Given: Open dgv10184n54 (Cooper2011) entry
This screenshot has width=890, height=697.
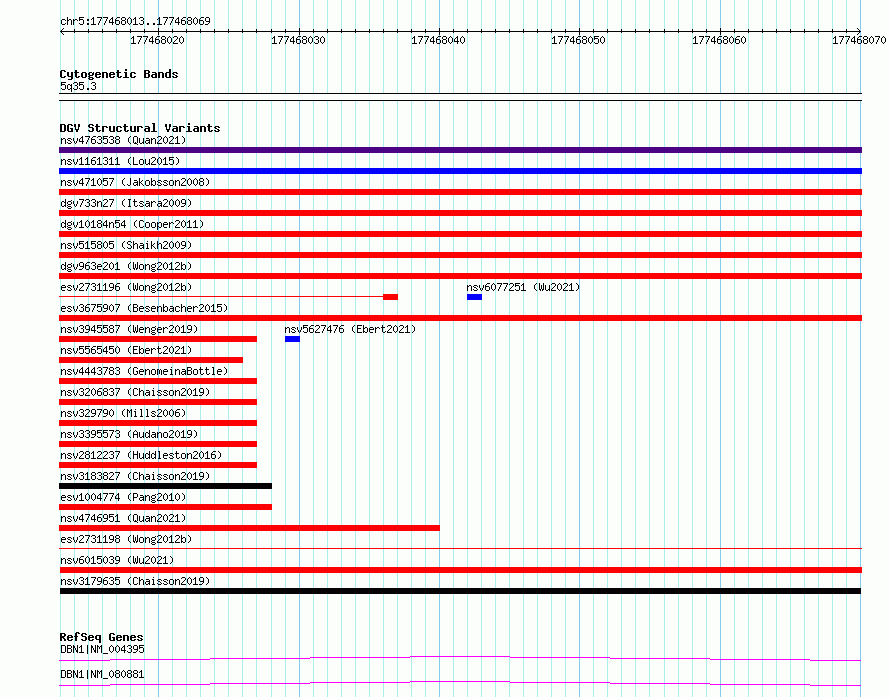Looking at the screenshot, I should pos(132,224).
